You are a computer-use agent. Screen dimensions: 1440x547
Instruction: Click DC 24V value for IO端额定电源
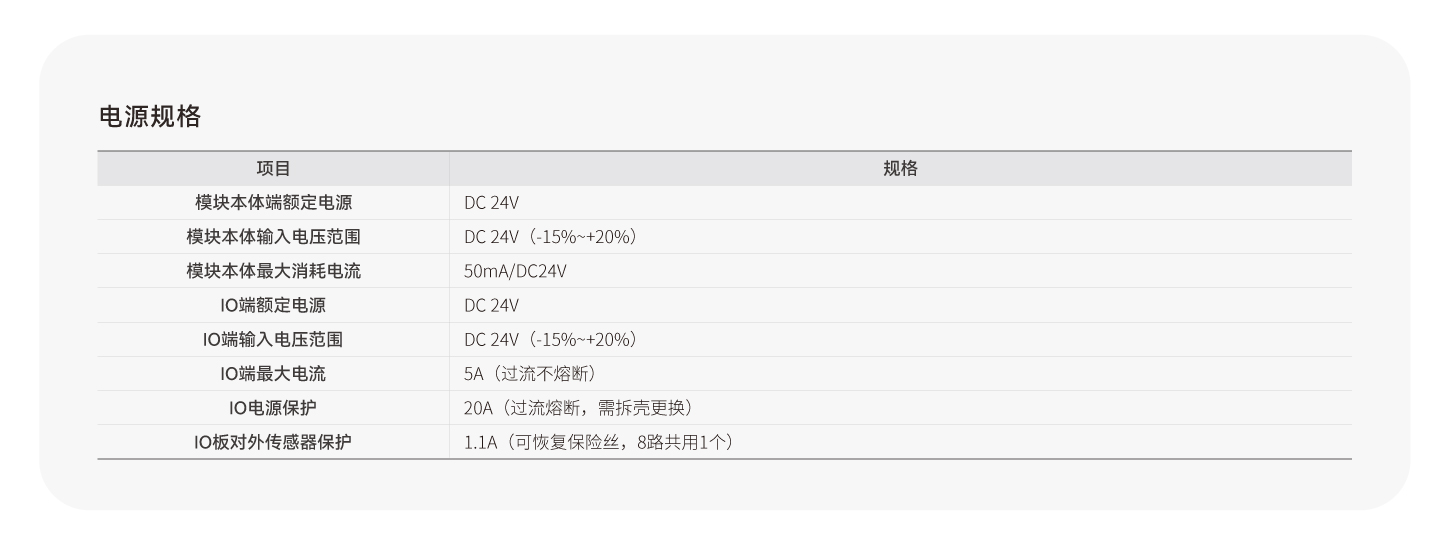point(491,305)
